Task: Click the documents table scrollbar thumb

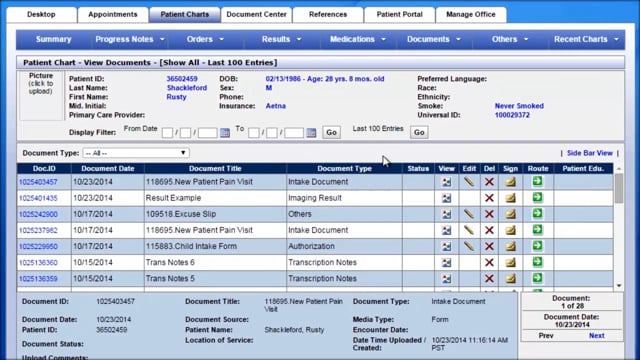Action: pos(619,188)
